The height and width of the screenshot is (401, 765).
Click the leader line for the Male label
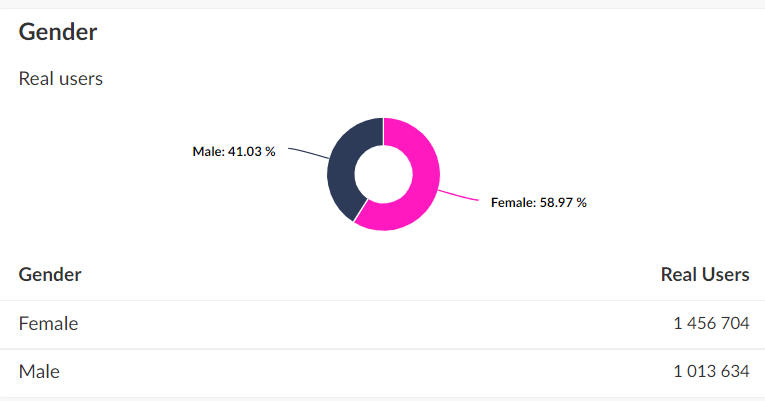306,155
